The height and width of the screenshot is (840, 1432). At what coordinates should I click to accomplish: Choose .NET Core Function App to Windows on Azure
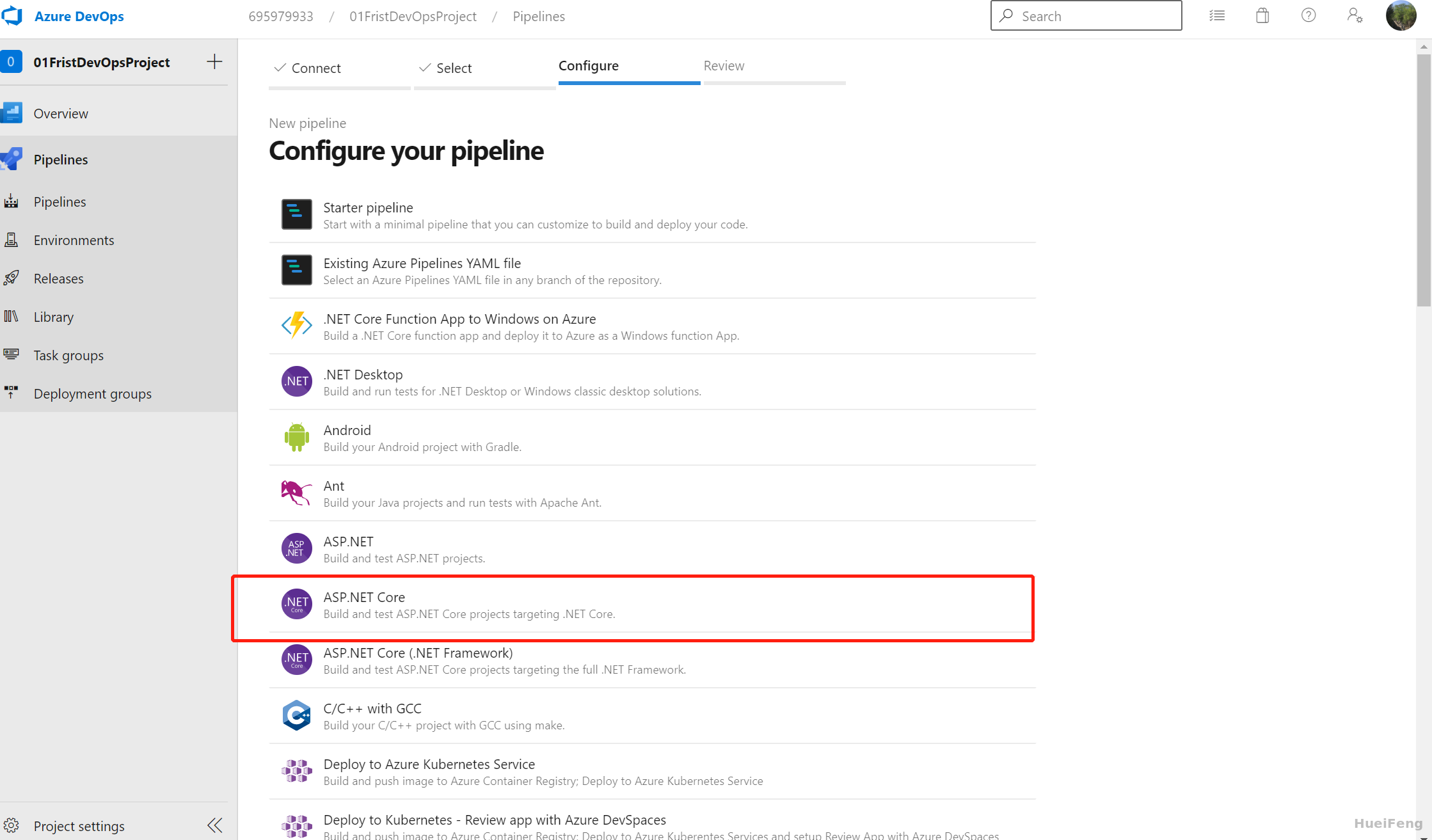tap(459, 319)
